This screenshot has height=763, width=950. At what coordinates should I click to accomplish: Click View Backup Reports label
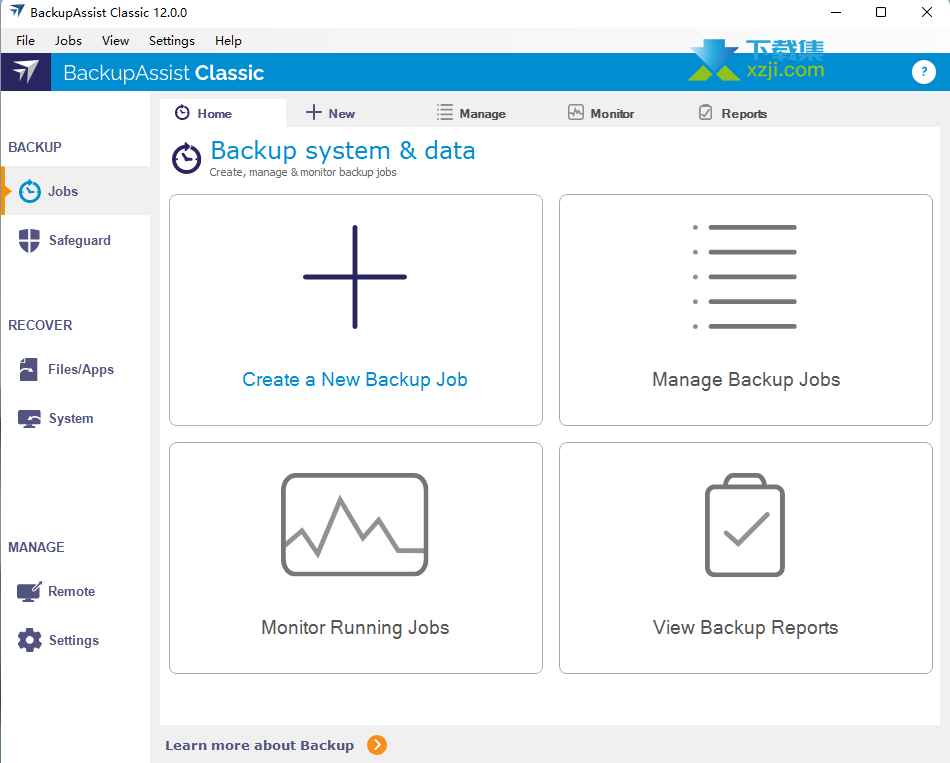pos(745,627)
